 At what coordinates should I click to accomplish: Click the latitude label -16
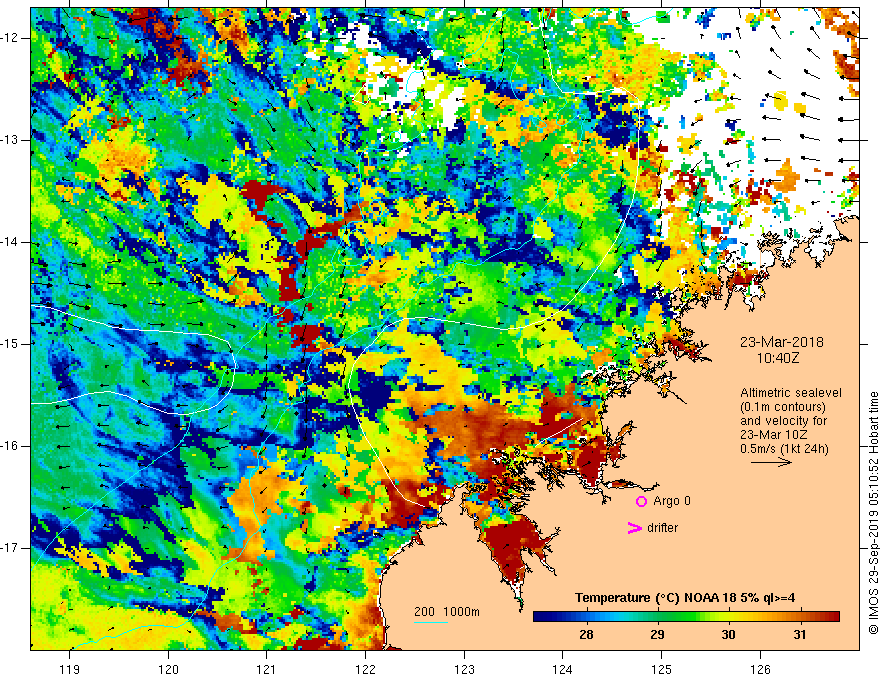(10, 446)
